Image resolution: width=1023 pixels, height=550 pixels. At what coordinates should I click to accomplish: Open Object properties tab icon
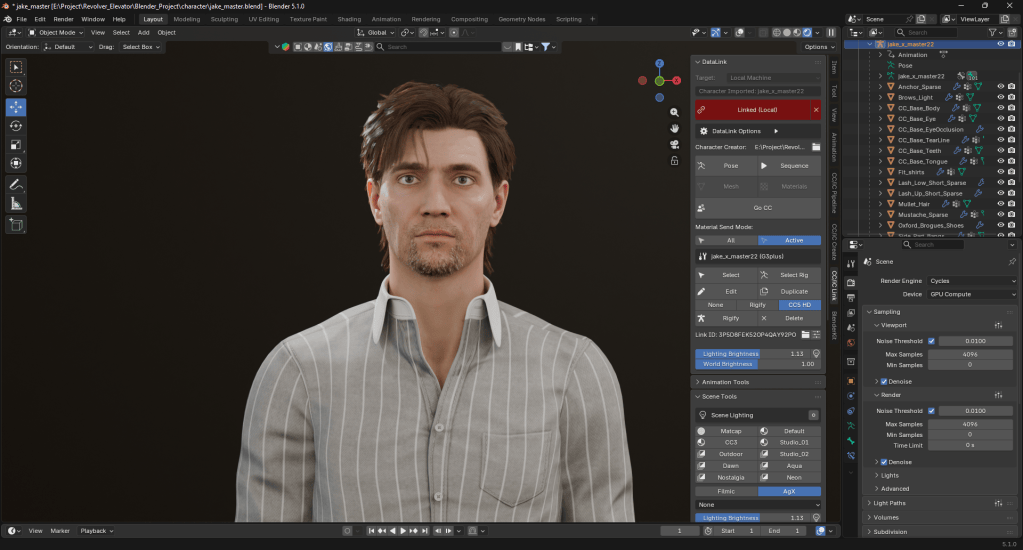851,381
